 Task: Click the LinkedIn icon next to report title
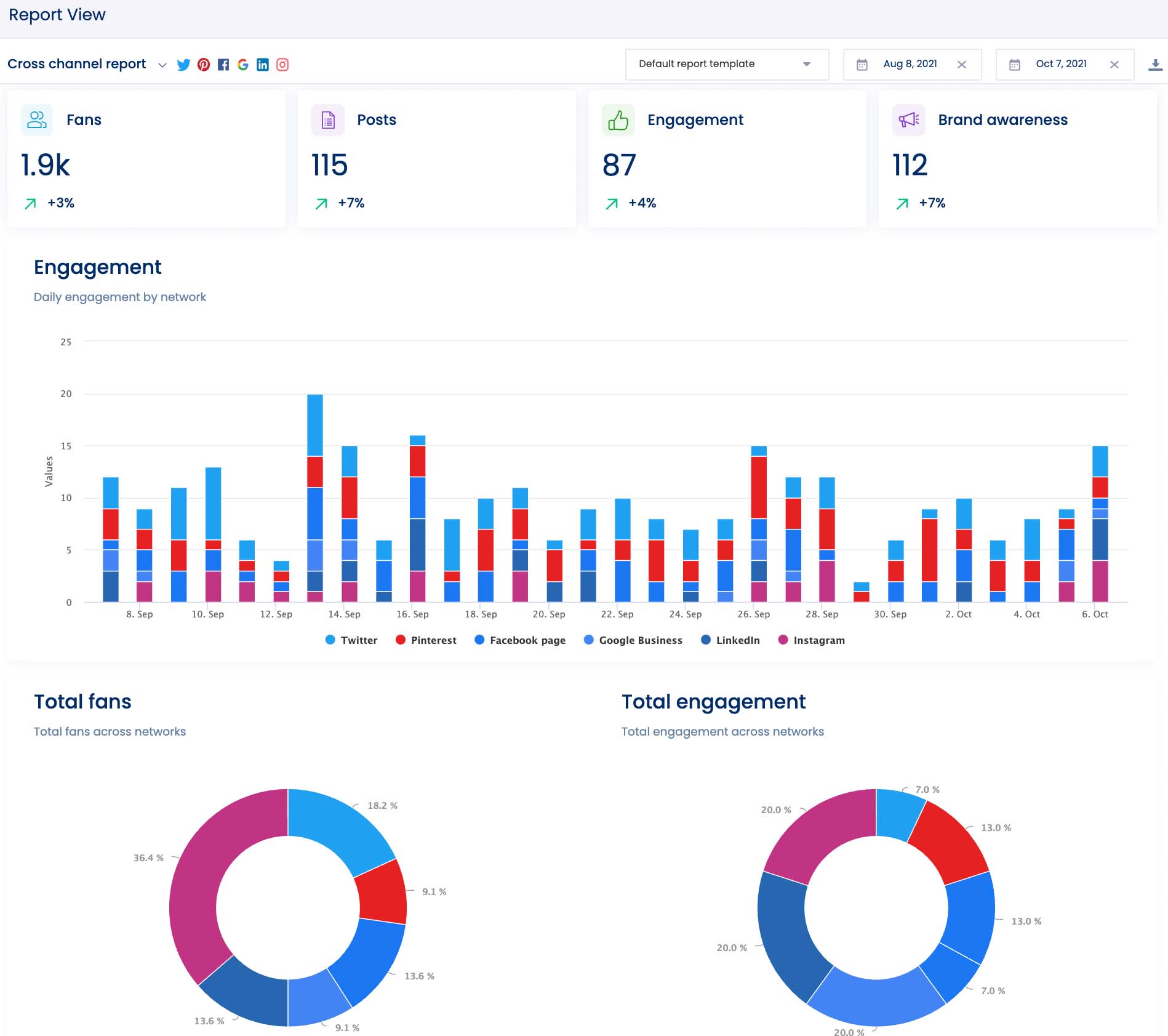point(263,64)
